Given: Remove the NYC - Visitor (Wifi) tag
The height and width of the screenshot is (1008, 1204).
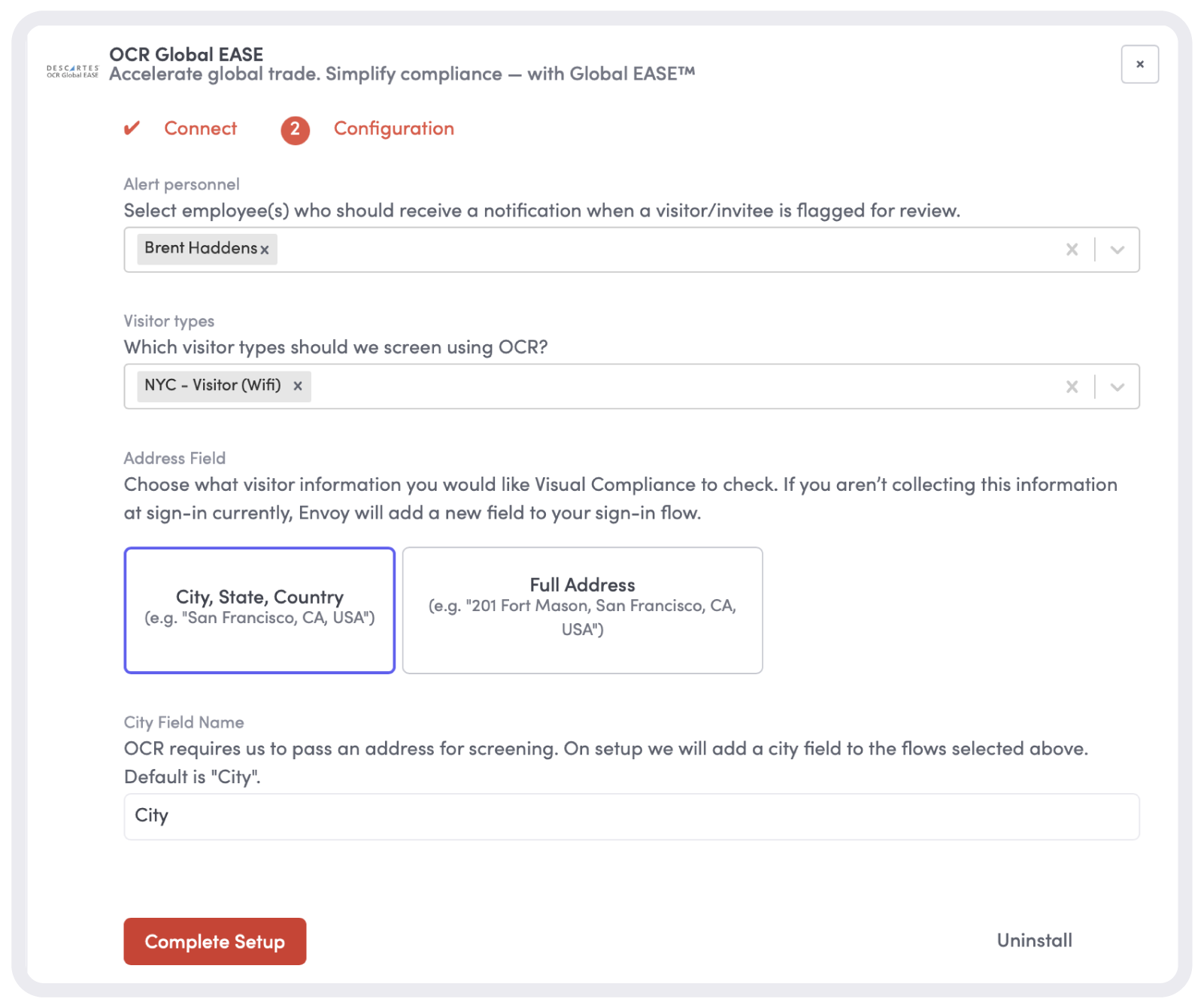Looking at the screenshot, I should point(298,386).
